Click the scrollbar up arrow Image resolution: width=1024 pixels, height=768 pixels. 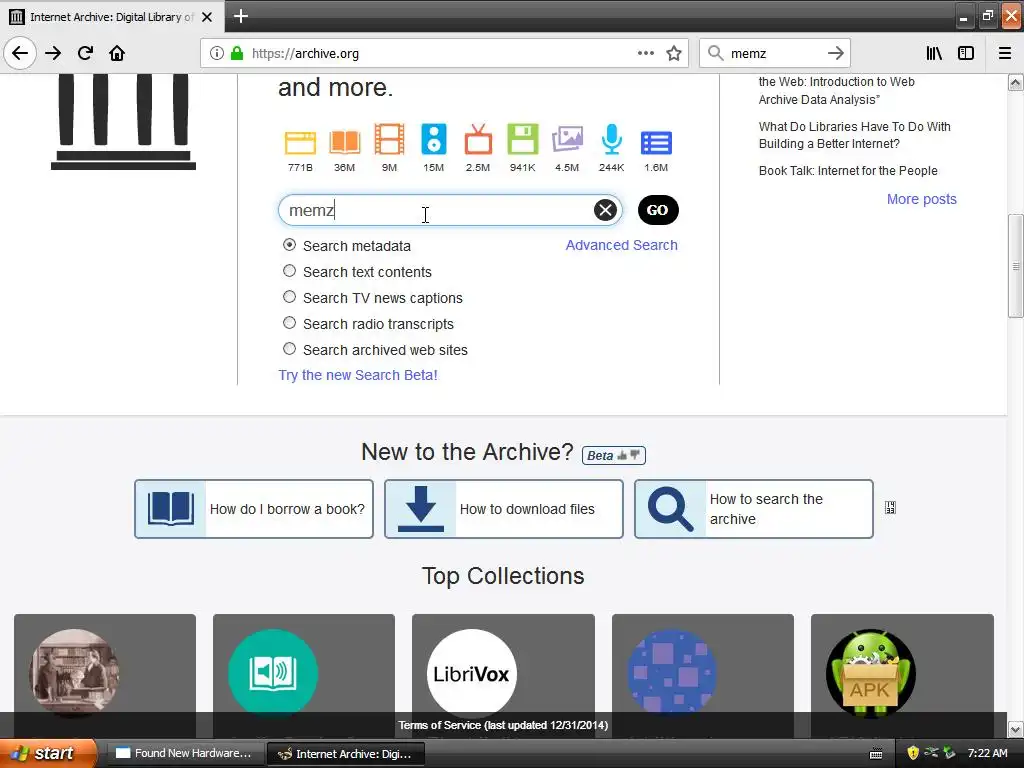point(1015,82)
